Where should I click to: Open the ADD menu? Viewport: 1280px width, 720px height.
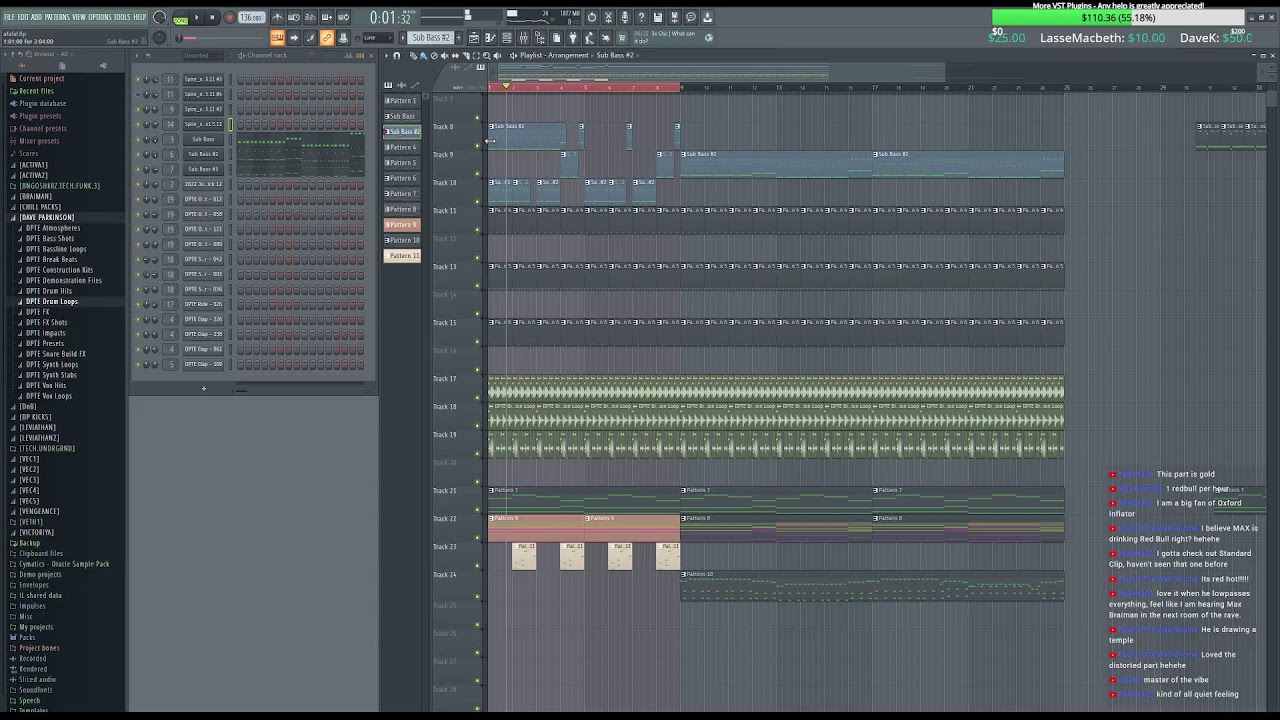[x=36, y=17]
